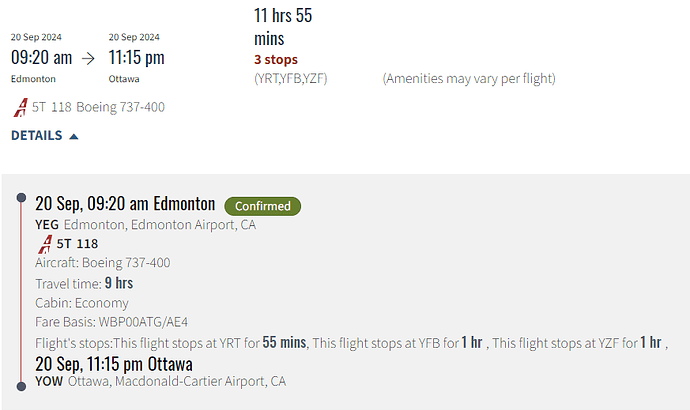
Task: Click the up caret beside DETAILS
Action: pyautogui.click(x=74, y=135)
